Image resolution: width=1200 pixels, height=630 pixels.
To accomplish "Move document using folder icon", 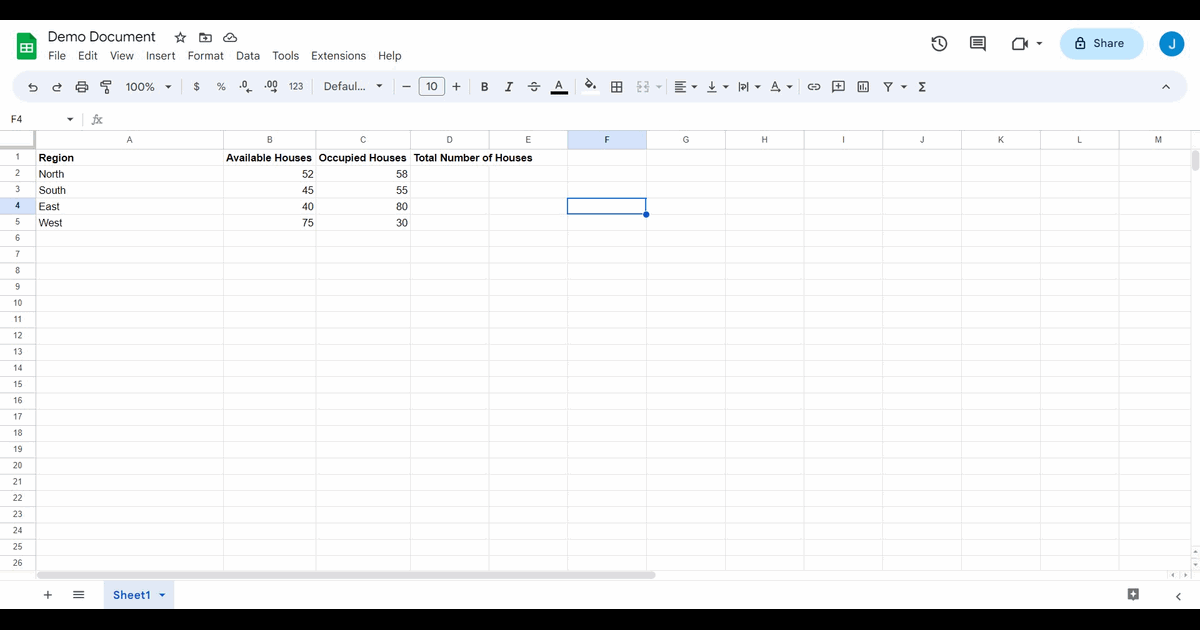I will [205, 37].
